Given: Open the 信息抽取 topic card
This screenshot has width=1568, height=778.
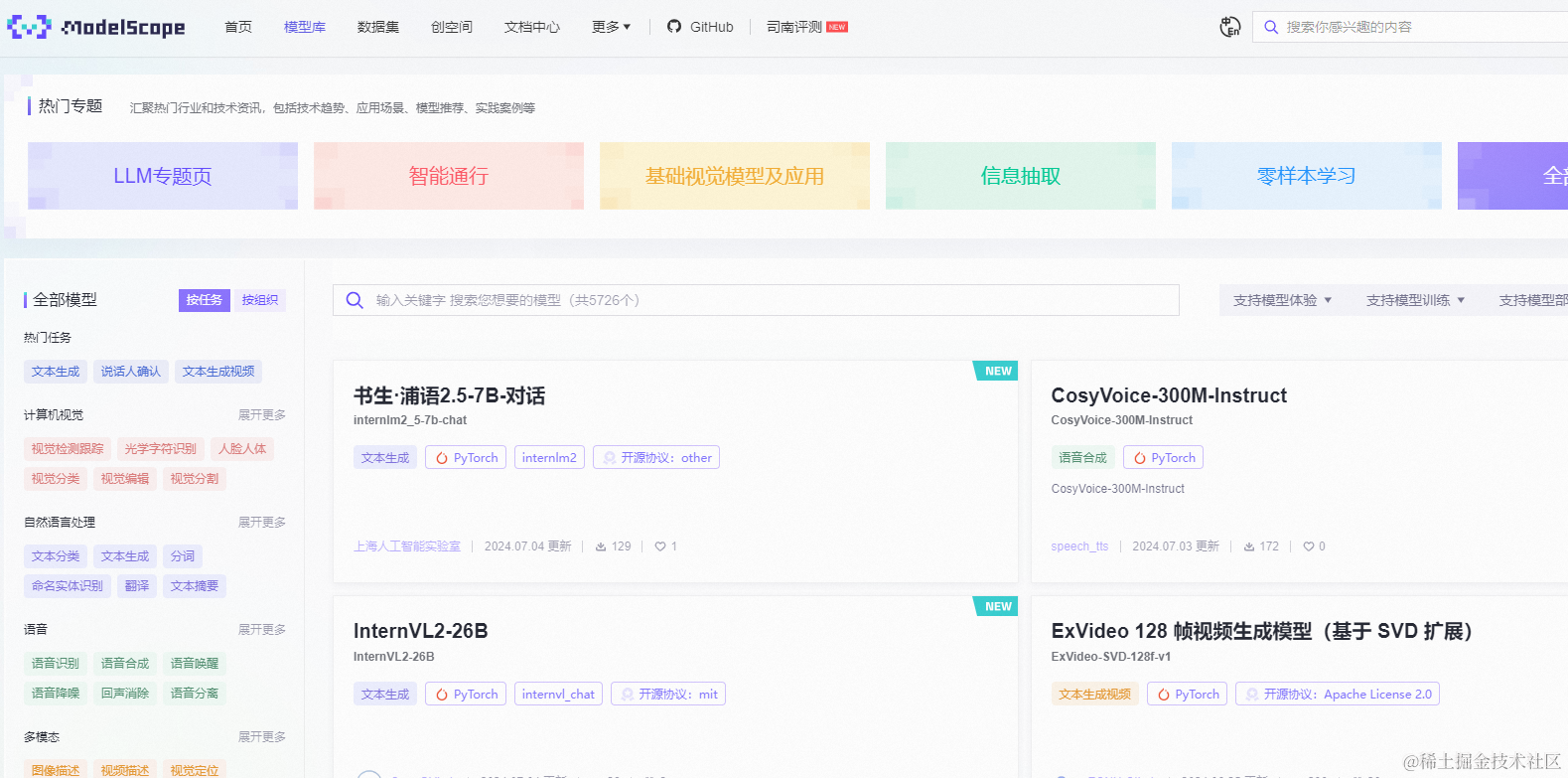Looking at the screenshot, I should tap(1021, 176).
